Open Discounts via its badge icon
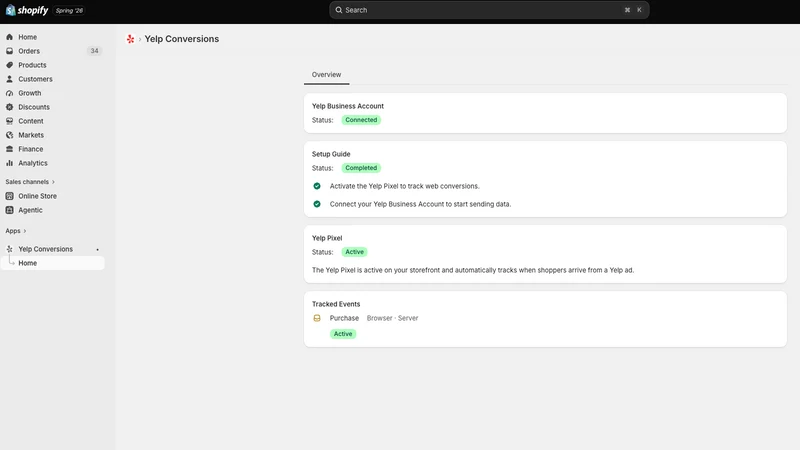Screen dimensions: 800x450 (x=9, y=107)
